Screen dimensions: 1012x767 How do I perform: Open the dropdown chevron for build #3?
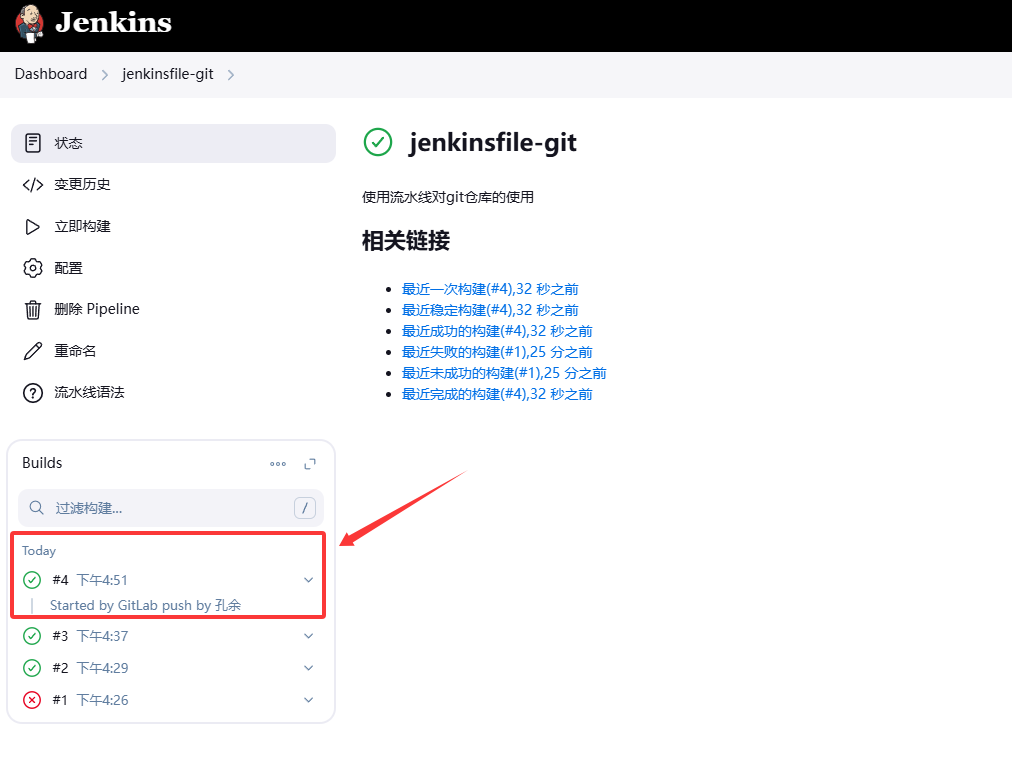point(309,636)
